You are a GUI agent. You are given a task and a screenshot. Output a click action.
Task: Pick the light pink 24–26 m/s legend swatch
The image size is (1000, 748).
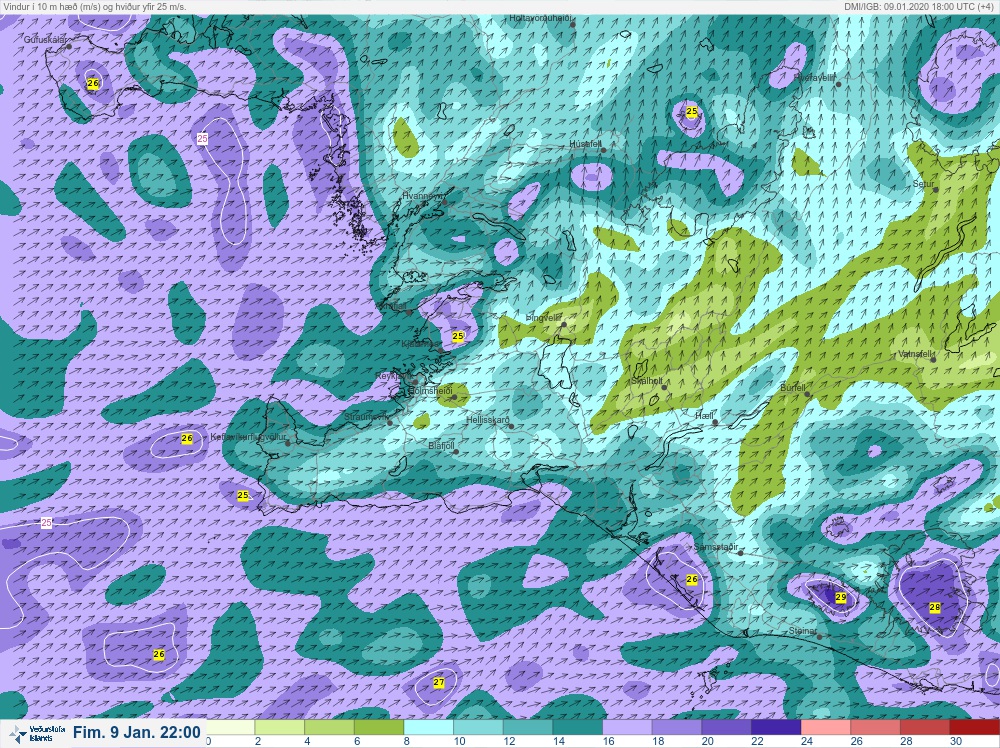pos(825,727)
